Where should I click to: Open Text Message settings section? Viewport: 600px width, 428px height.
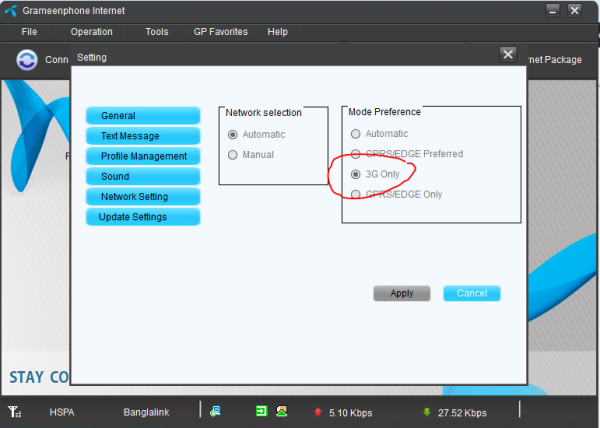(x=143, y=136)
